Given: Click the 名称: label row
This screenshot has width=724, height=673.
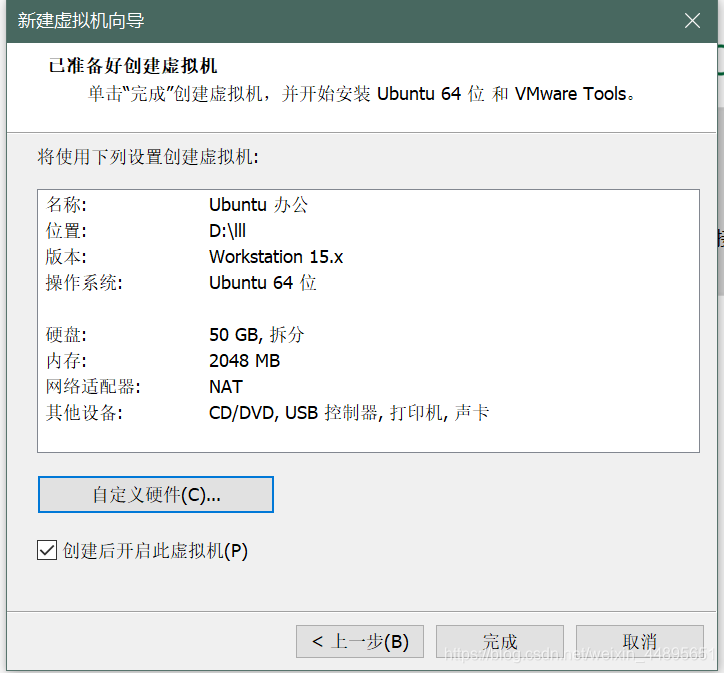Looking at the screenshot, I should pyautogui.click(x=66, y=204).
